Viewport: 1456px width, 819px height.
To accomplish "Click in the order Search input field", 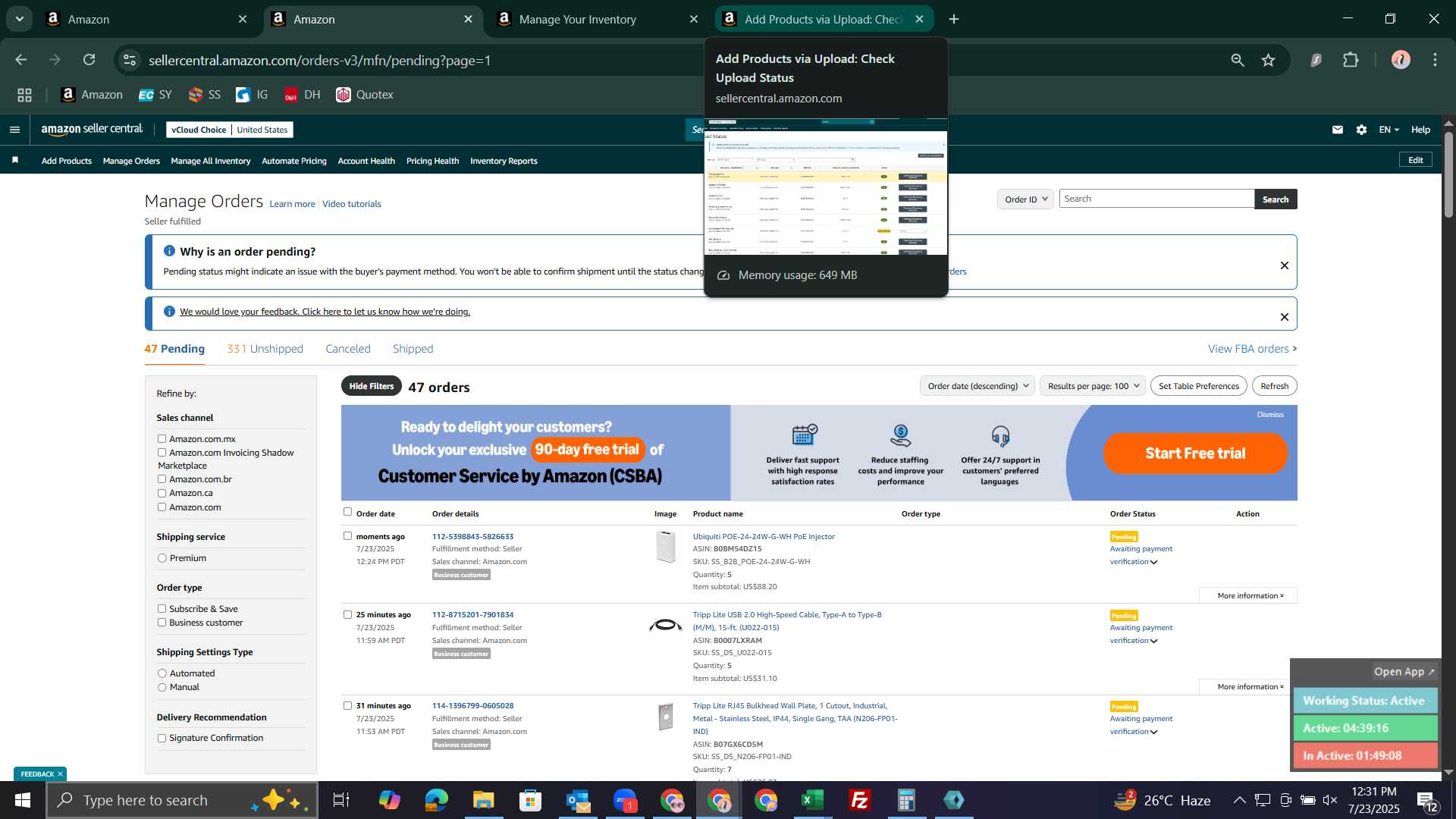I will pyautogui.click(x=1156, y=199).
